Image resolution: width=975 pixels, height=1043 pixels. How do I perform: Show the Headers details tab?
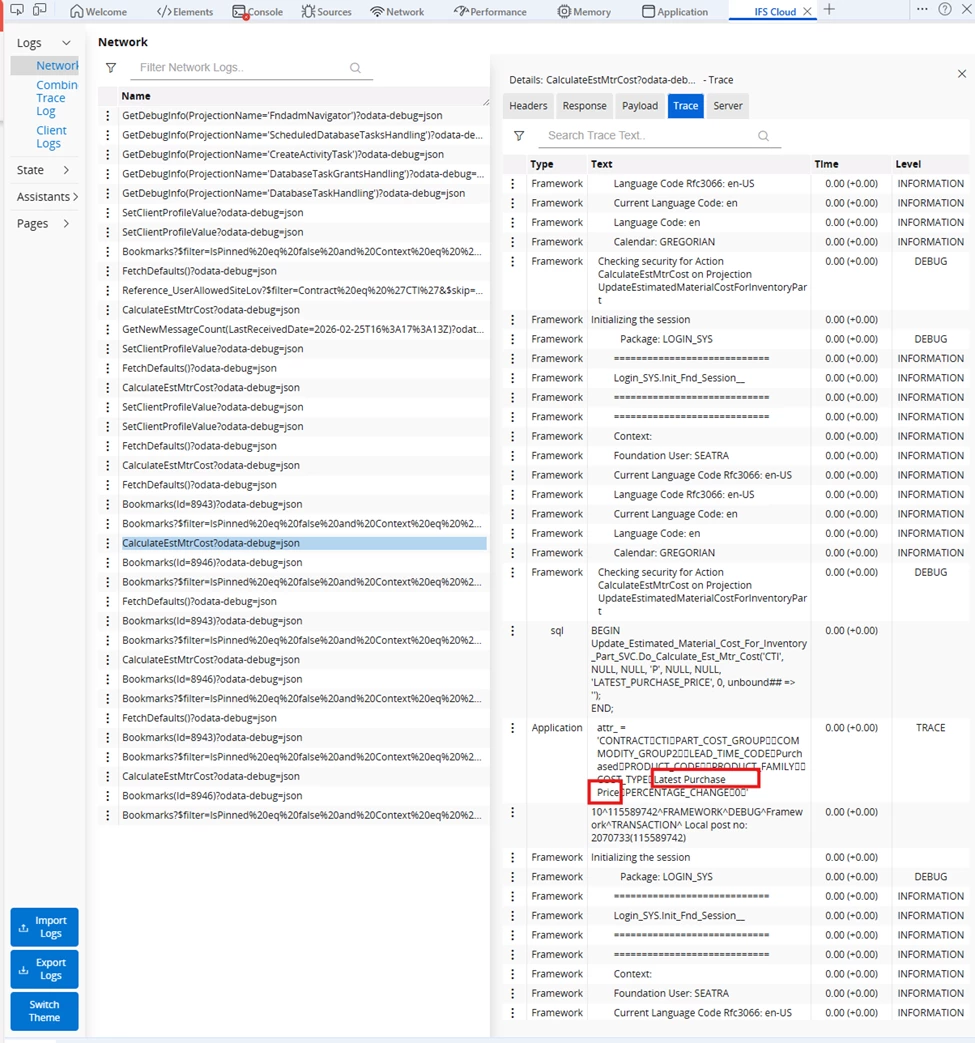(x=528, y=106)
